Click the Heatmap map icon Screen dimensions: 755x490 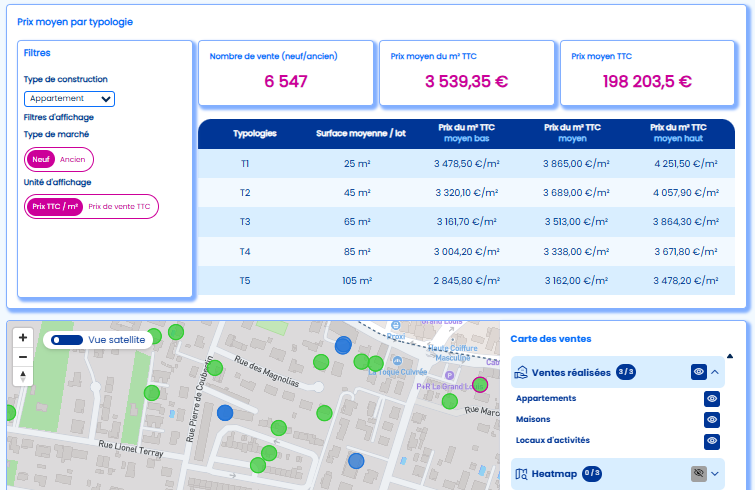point(520,473)
